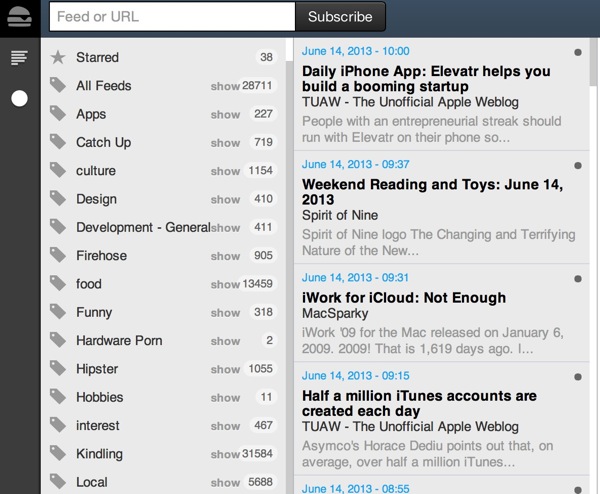This screenshot has width=600, height=494.
Task: Select the Development - General tag
Action: 143,227
